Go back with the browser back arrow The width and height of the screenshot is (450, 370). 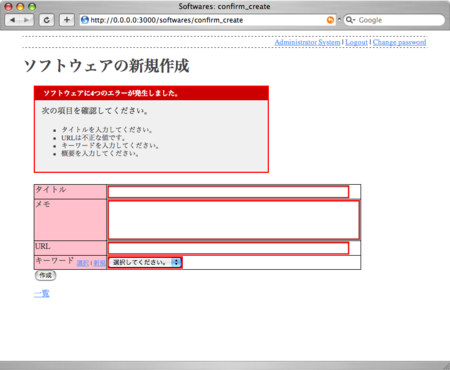[x=12, y=20]
